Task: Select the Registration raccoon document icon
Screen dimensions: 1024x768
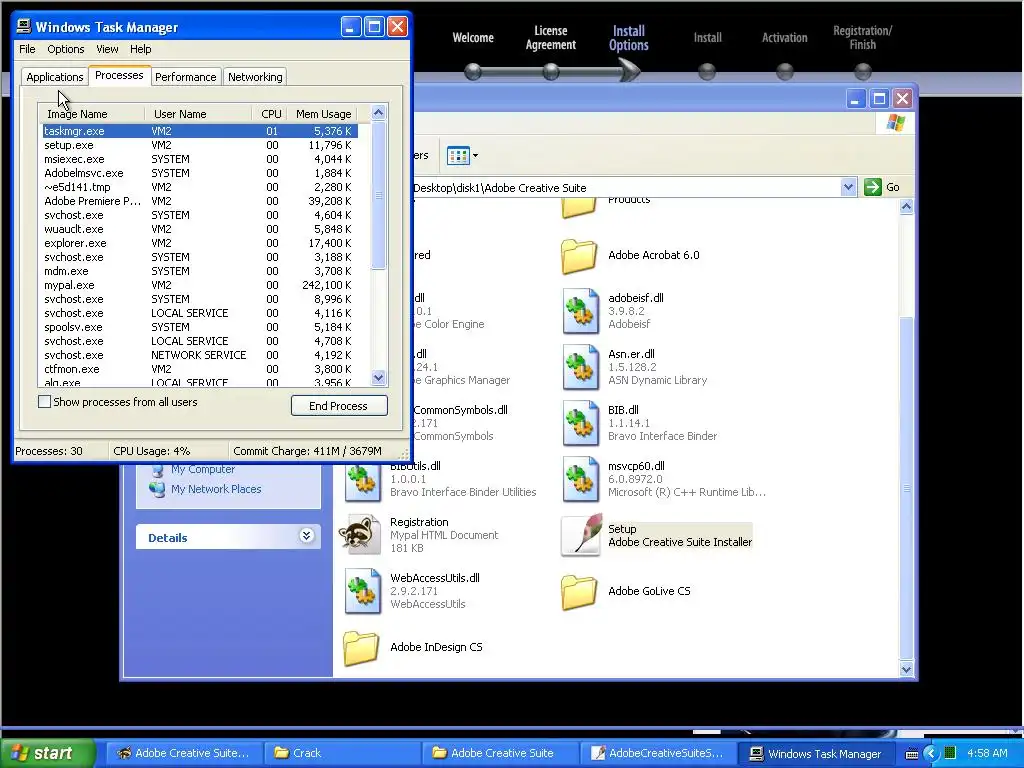Action: (x=360, y=534)
